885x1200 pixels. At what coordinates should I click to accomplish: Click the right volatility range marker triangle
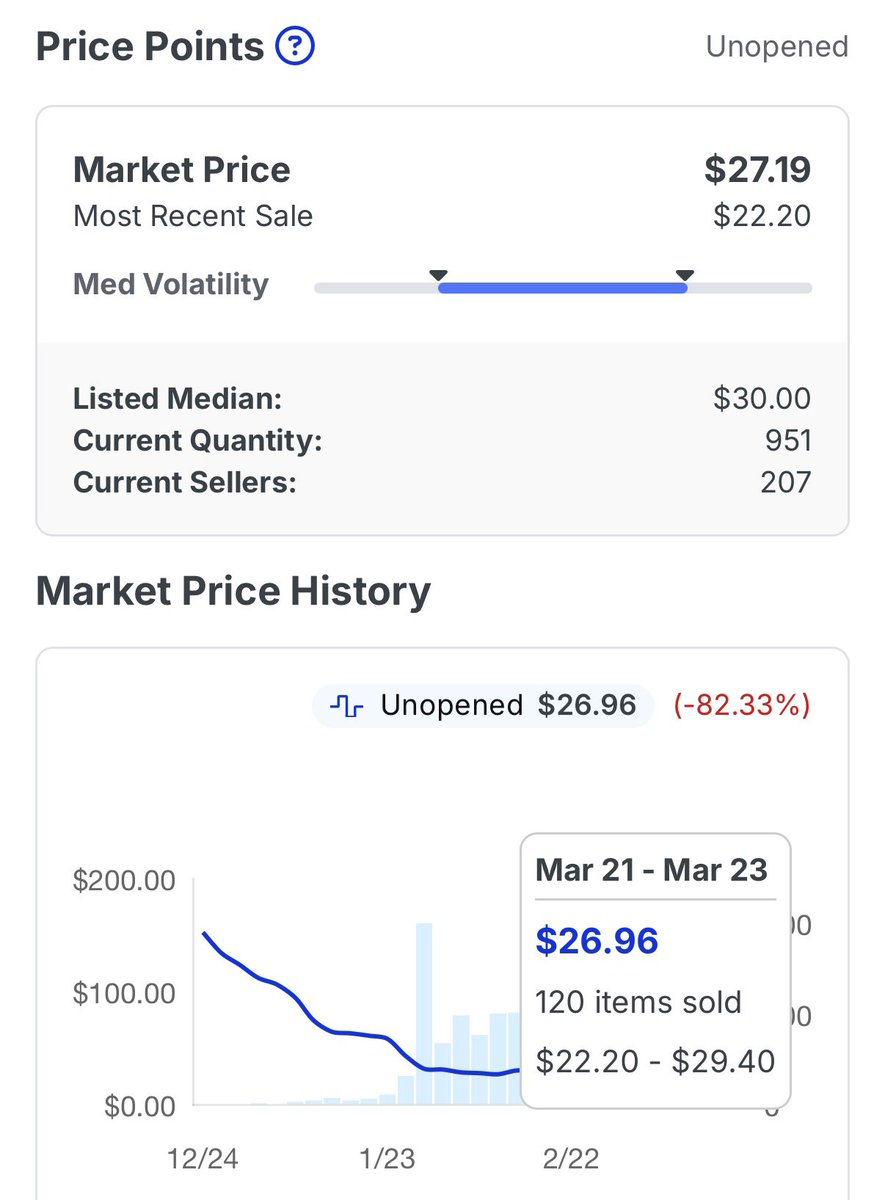(x=685, y=276)
